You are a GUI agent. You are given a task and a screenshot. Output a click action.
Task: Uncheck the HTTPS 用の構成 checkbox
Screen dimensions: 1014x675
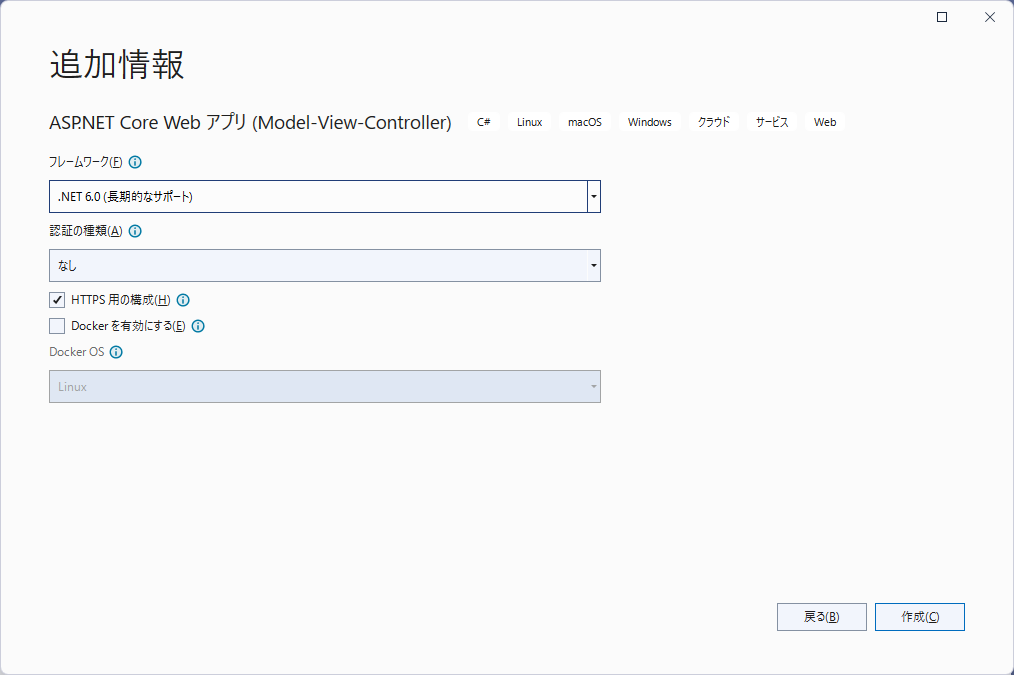tap(57, 300)
